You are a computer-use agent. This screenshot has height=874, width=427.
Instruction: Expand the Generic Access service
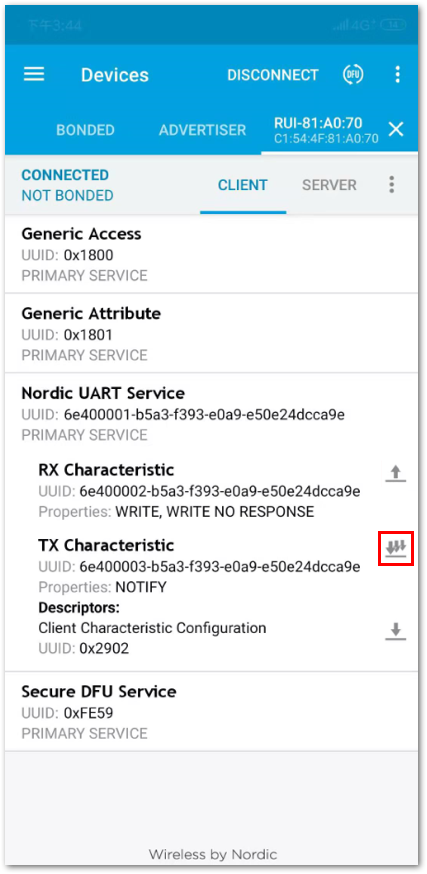[211, 254]
